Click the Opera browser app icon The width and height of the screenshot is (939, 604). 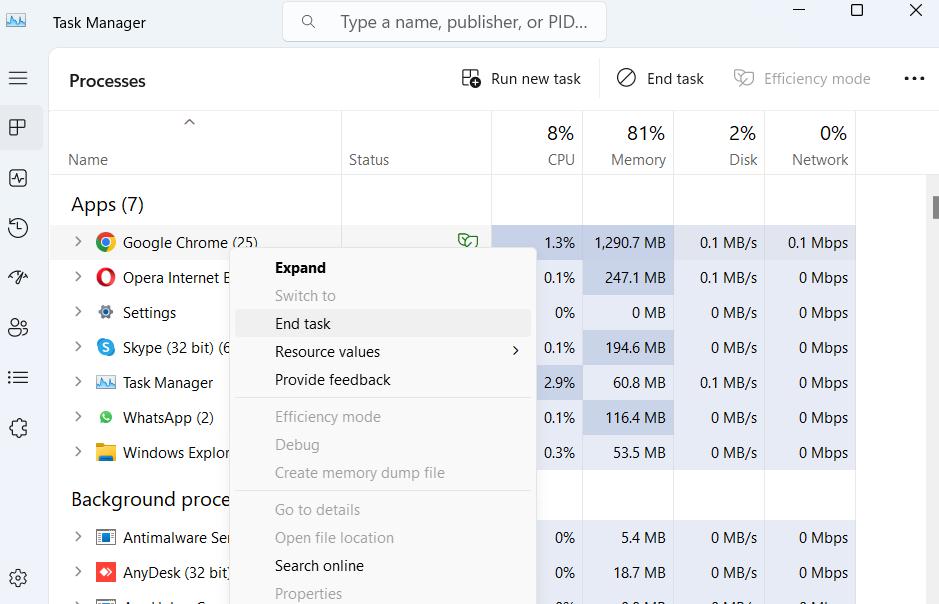[106, 277]
